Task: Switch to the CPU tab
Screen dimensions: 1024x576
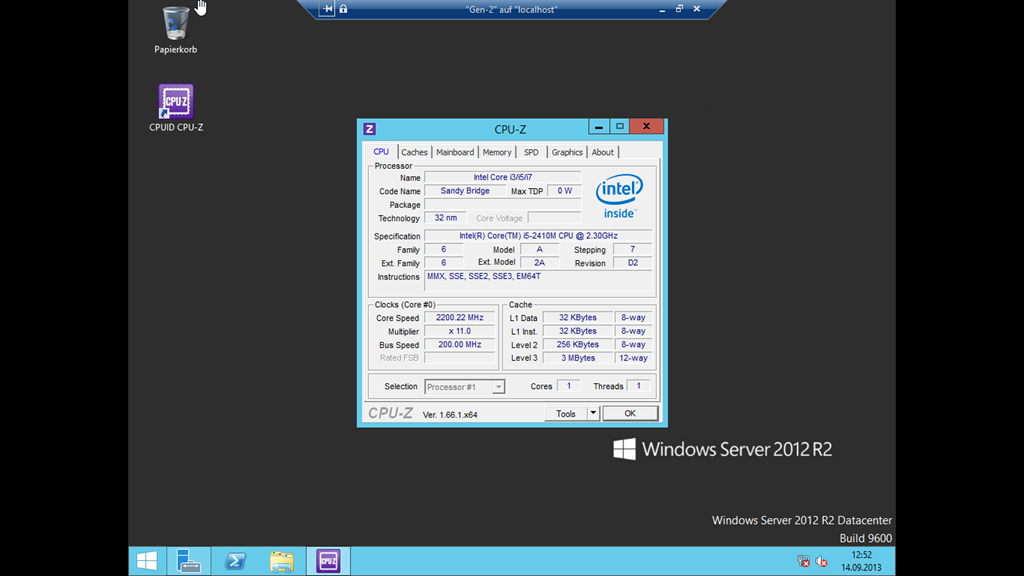Action: point(381,152)
